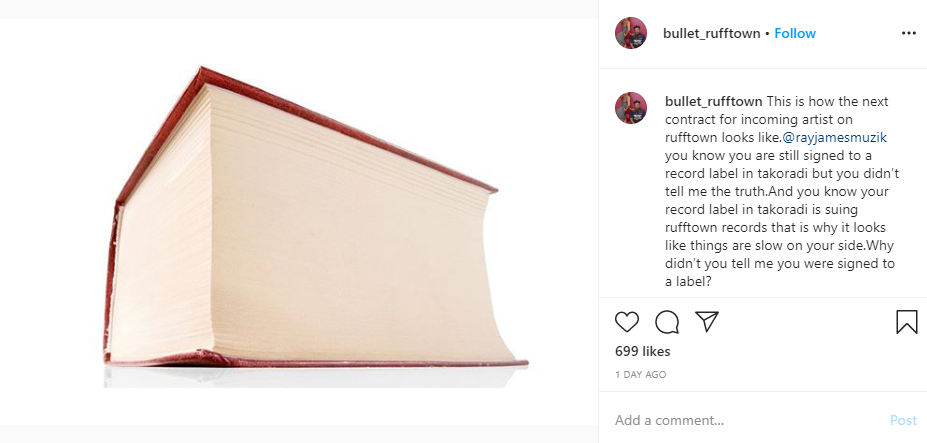This screenshot has width=927, height=443.
Task: Visit the @rayjamesmuzik mention
Action: [835, 138]
